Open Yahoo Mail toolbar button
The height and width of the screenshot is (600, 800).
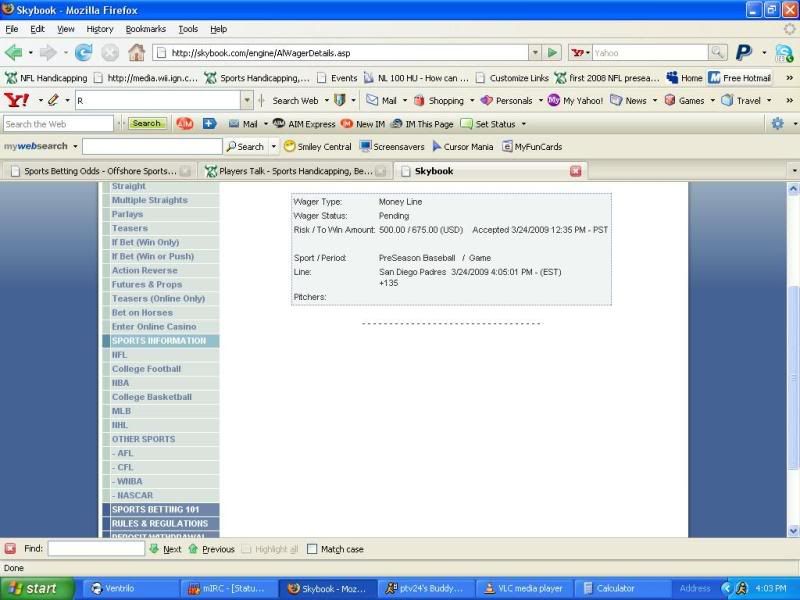click(x=382, y=101)
